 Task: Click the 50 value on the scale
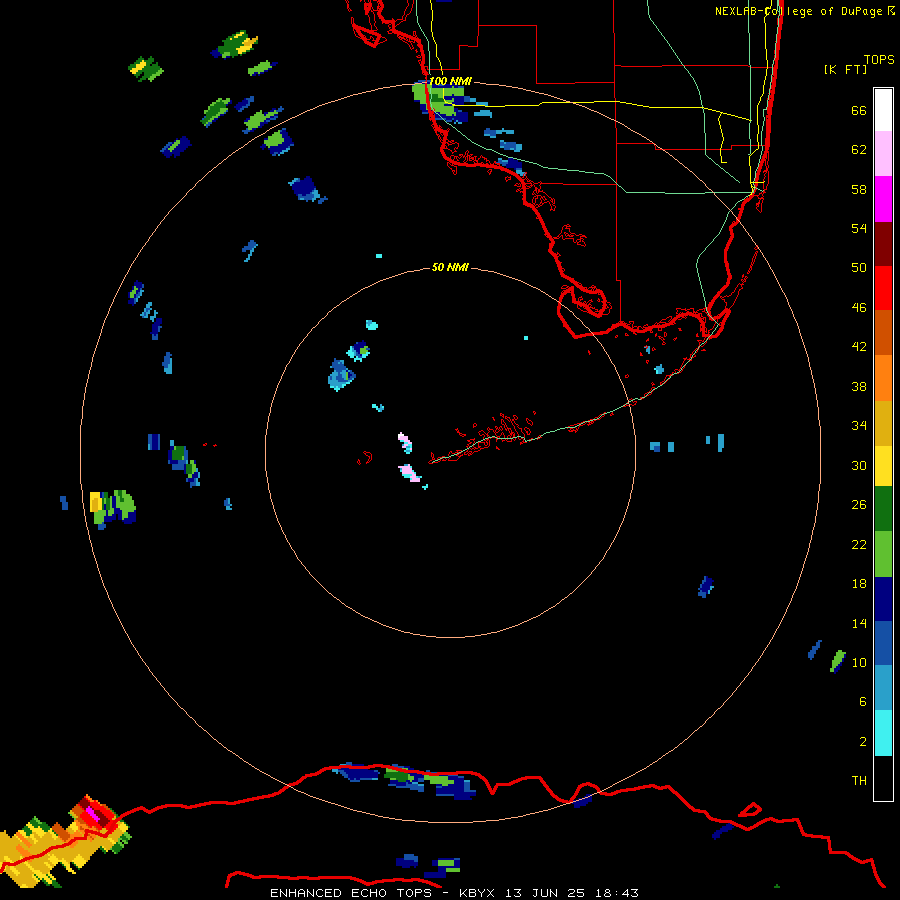(x=859, y=268)
